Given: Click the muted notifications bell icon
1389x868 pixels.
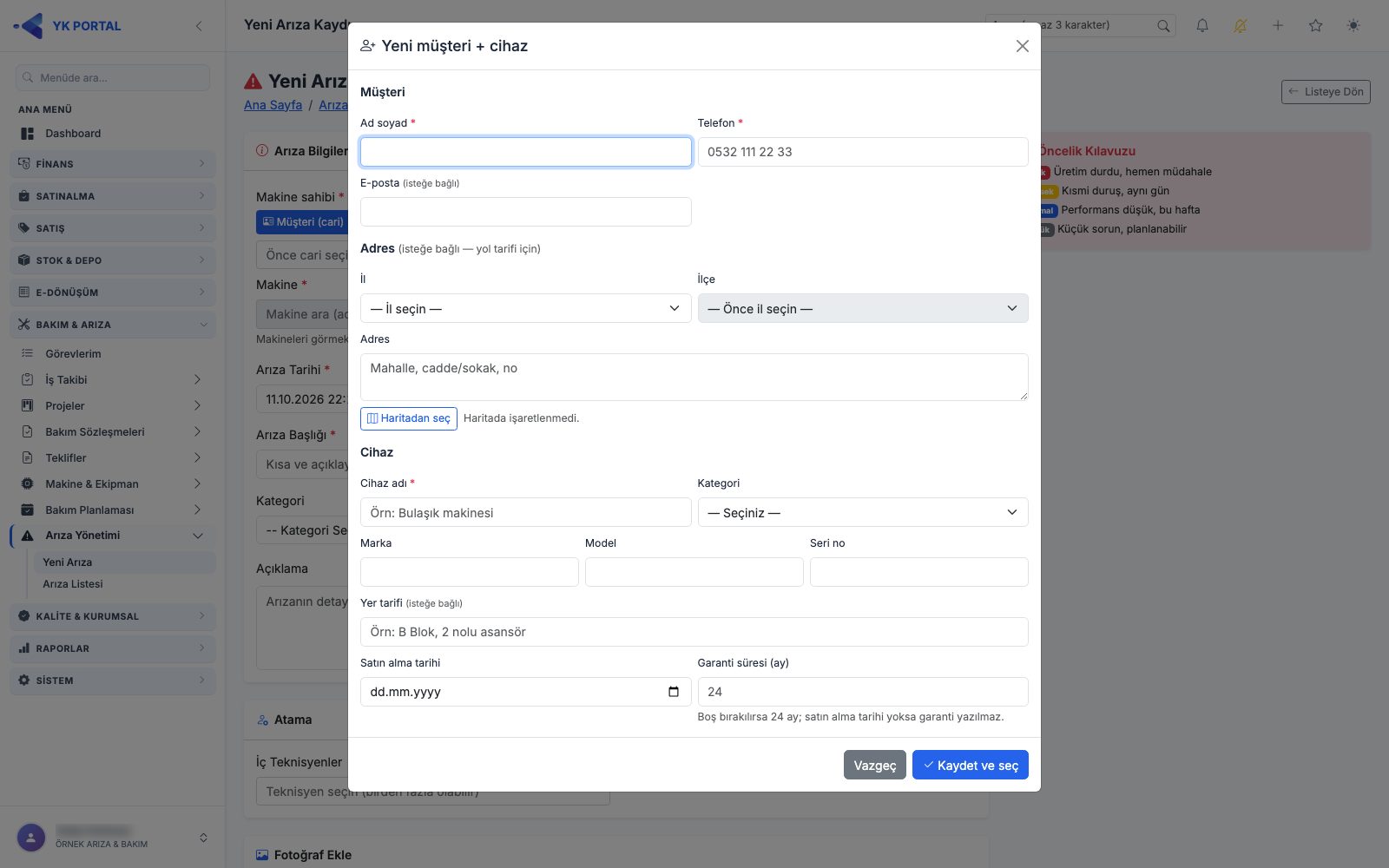Looking at the screenshot, I should click(x=1240, y=25).
